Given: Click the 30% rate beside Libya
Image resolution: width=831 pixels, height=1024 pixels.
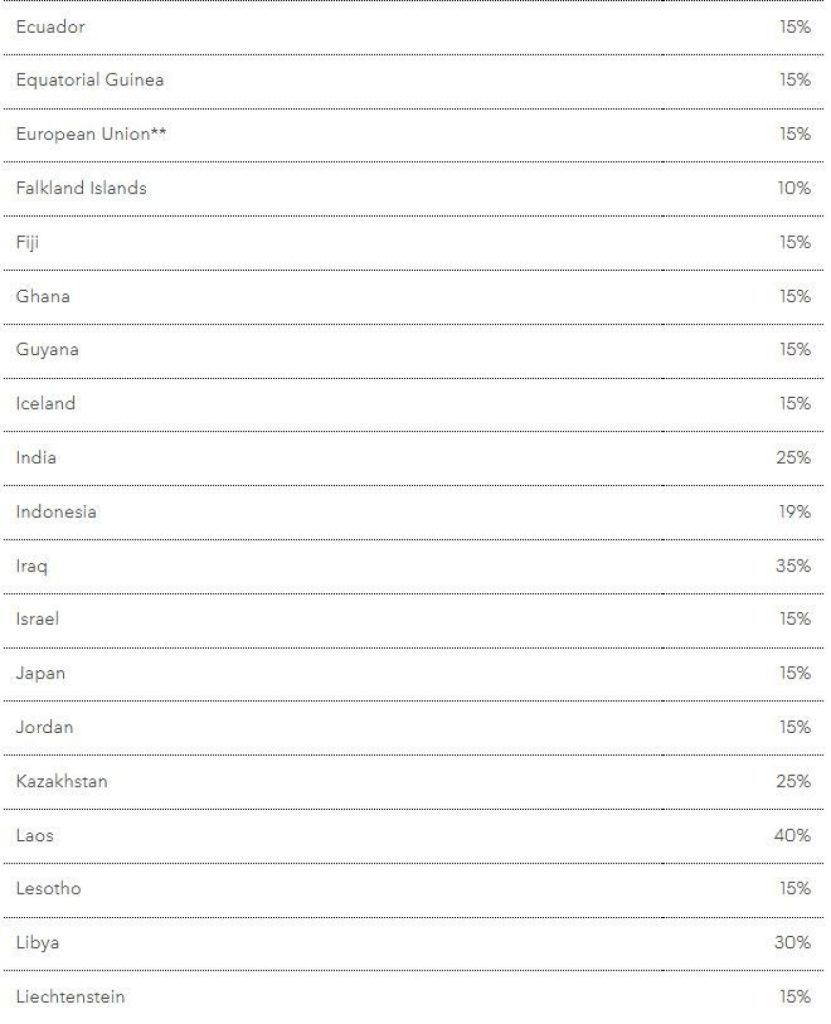Looking at the screenshot, I should (794, 943).
